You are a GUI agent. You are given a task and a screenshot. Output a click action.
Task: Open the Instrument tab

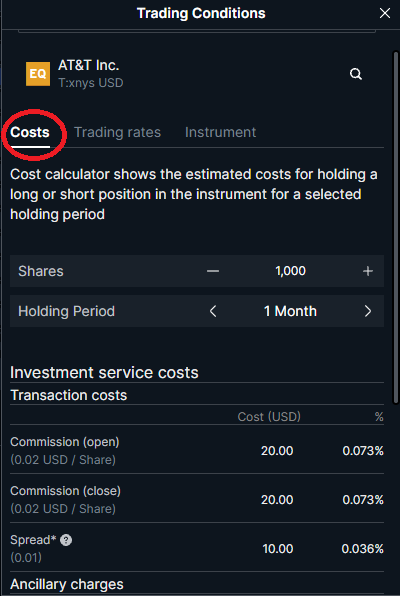221,132
